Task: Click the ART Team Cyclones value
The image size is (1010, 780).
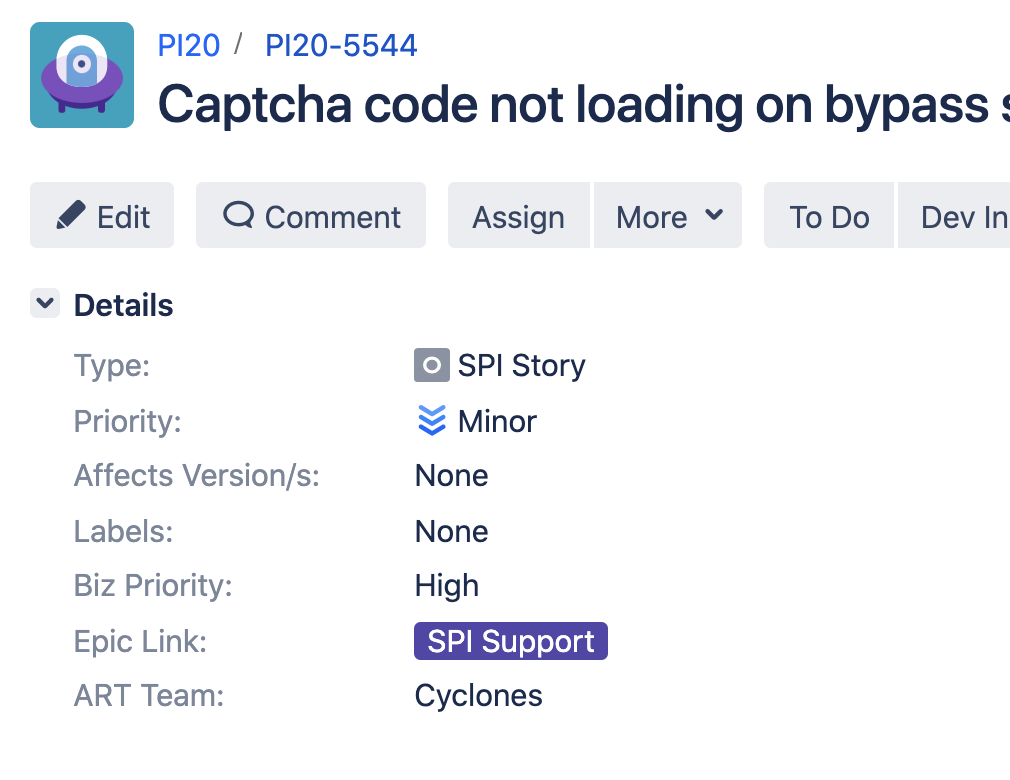Action: pyautogui.click(x=479, y=696)
